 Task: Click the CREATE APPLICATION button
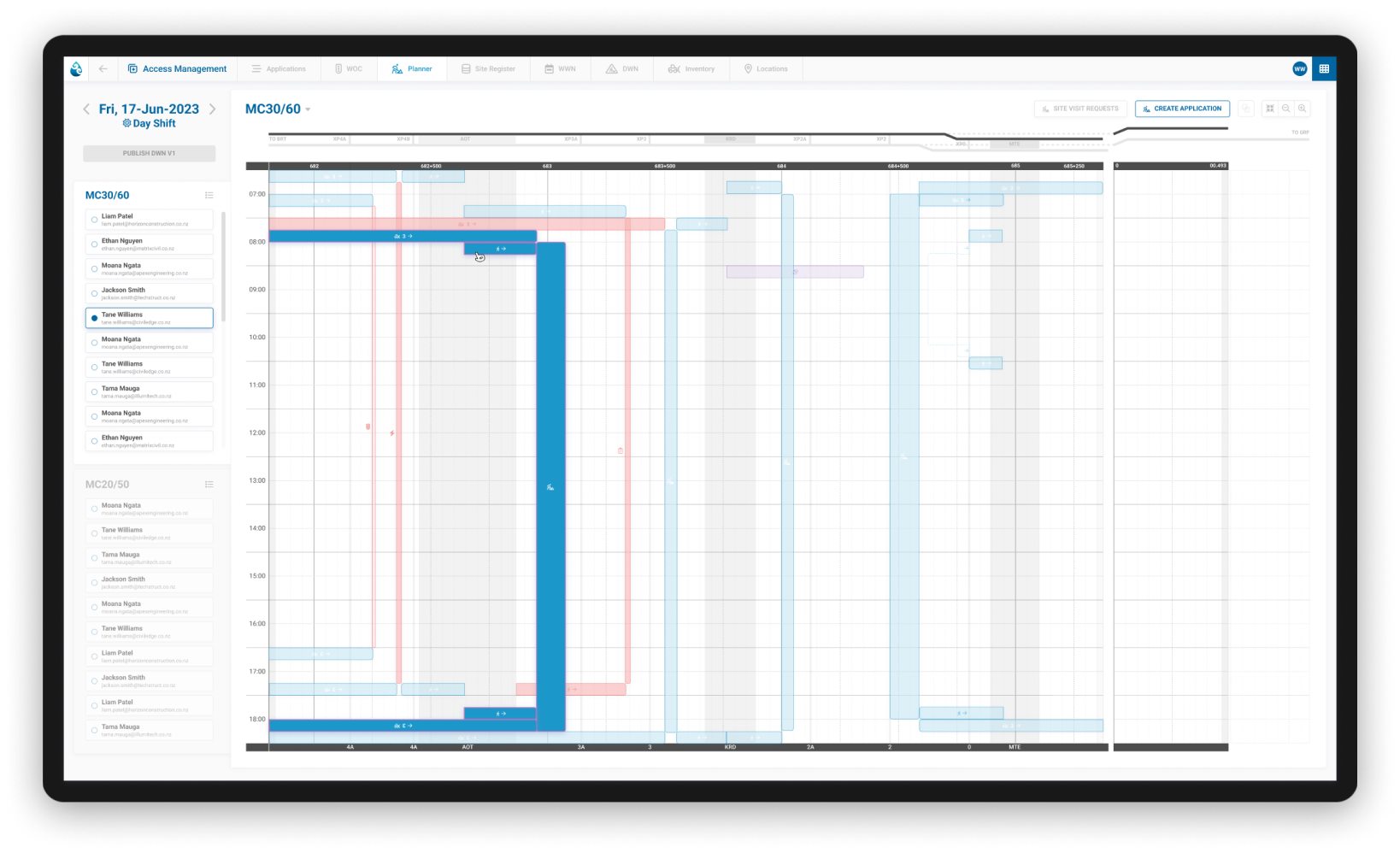click(1182, 109)
